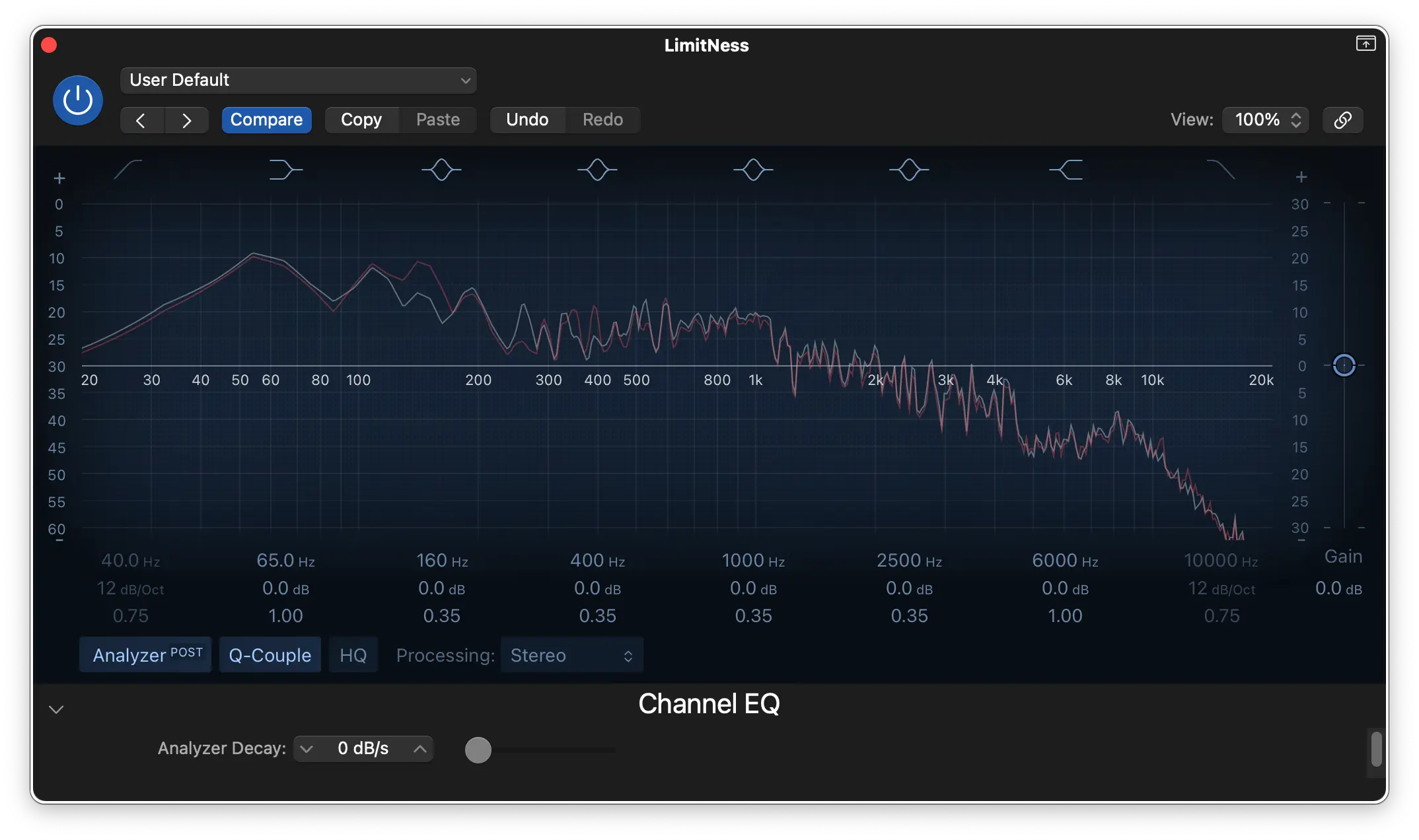Viewport: 1419px width, 840px height.
Task: Click the 0.75 Q value under 10000 Hz
Action: tap(1221, 616)
